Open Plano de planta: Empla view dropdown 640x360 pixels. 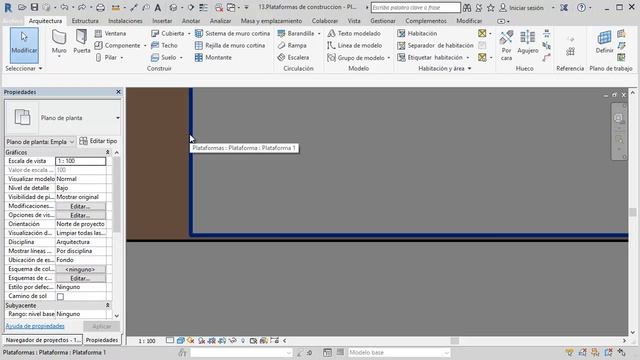(x=40, y=142)
